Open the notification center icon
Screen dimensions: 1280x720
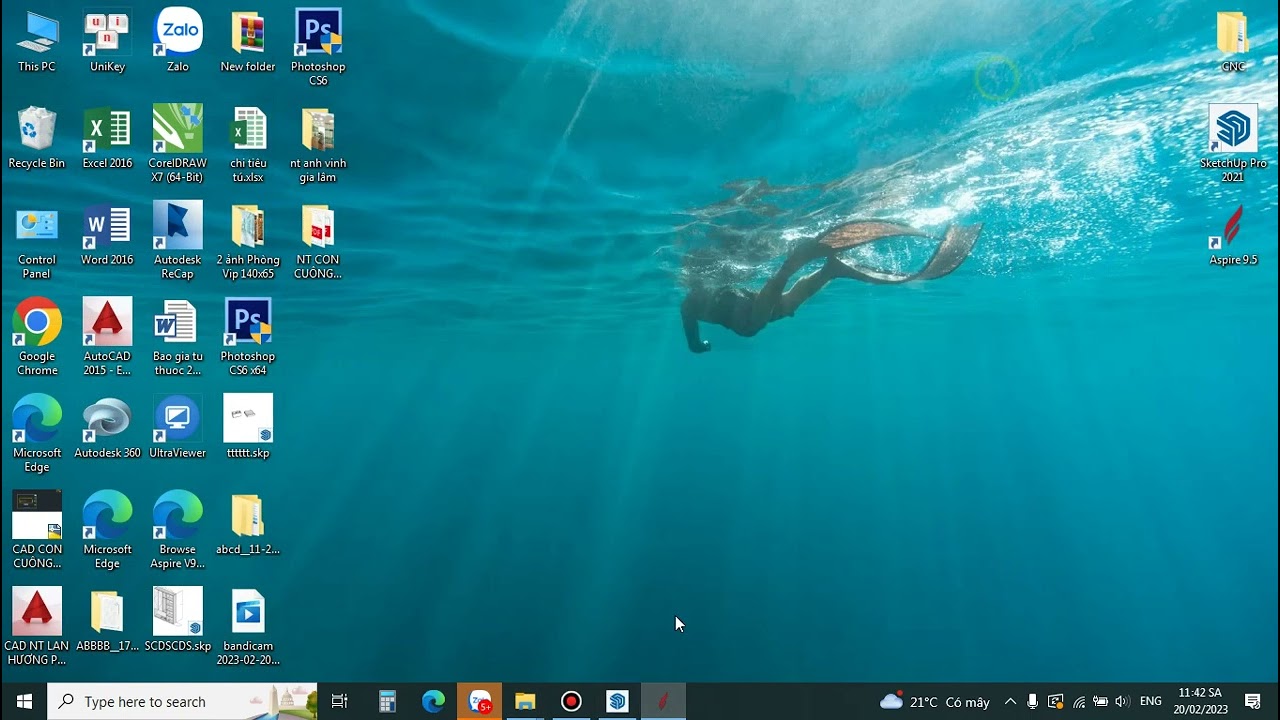[x=1253, y=701]
